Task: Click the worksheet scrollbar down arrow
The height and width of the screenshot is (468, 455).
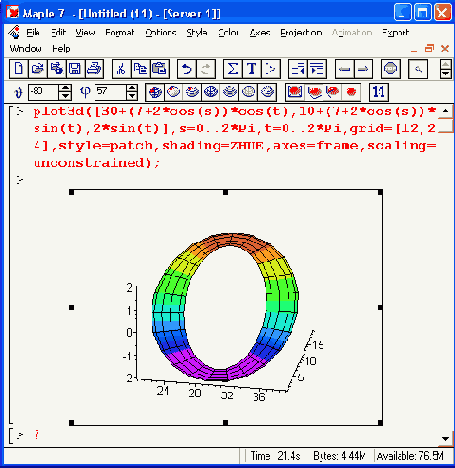Action: tap(446, 439)
